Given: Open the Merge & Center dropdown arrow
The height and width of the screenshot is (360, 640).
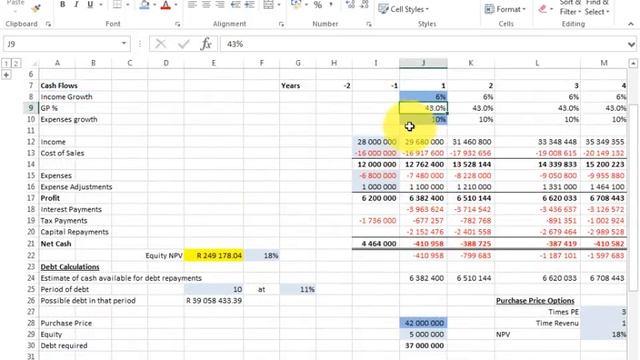Looking at the screenshot, I should click(x=279, y=5).
